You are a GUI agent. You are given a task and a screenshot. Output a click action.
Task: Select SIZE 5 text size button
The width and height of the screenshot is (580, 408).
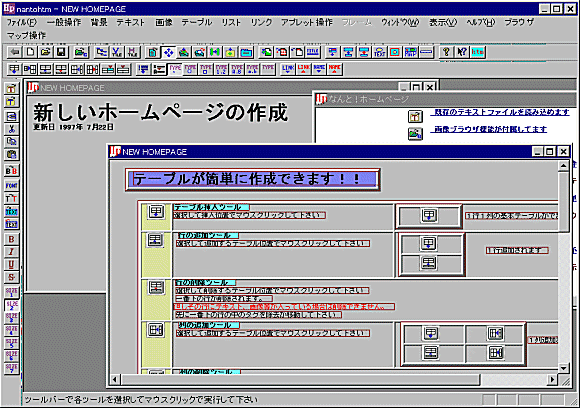coord(11,343)
